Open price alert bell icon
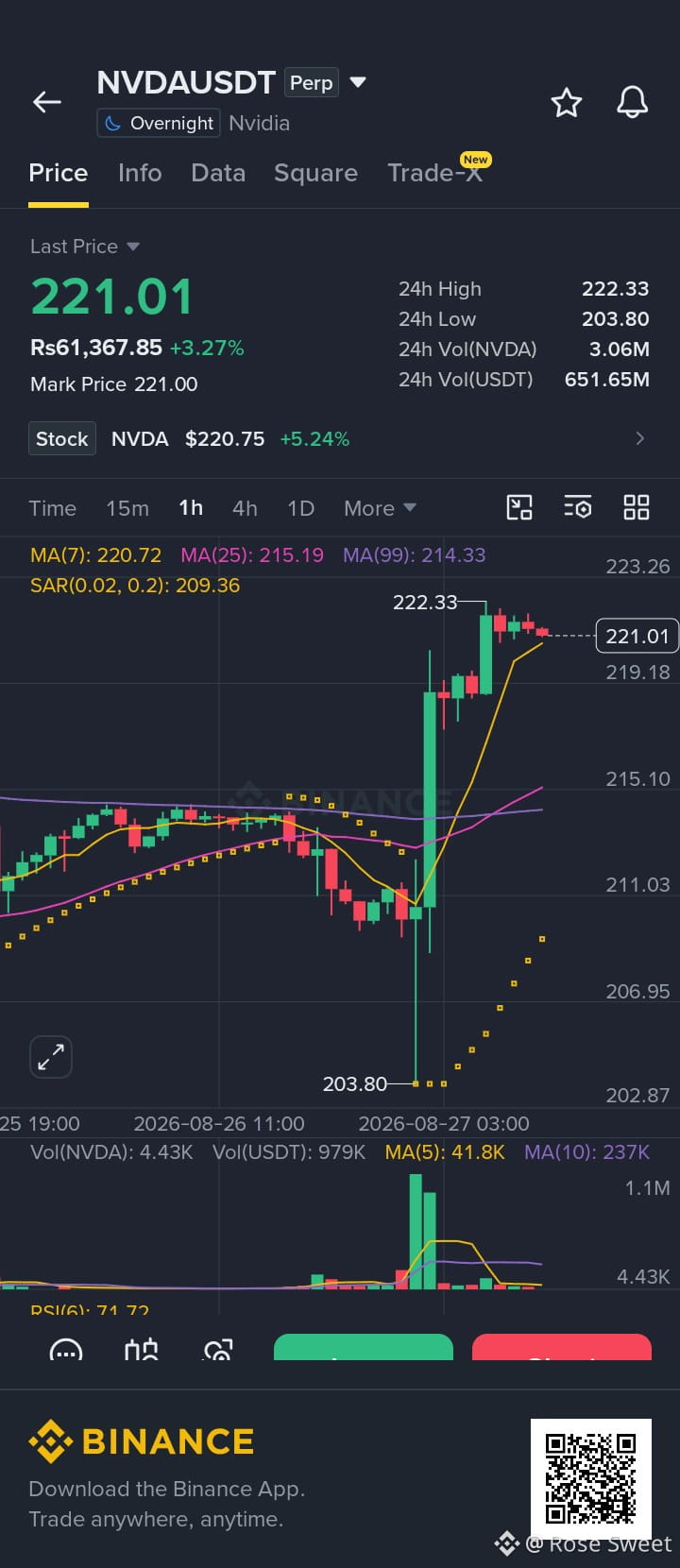 633,102
